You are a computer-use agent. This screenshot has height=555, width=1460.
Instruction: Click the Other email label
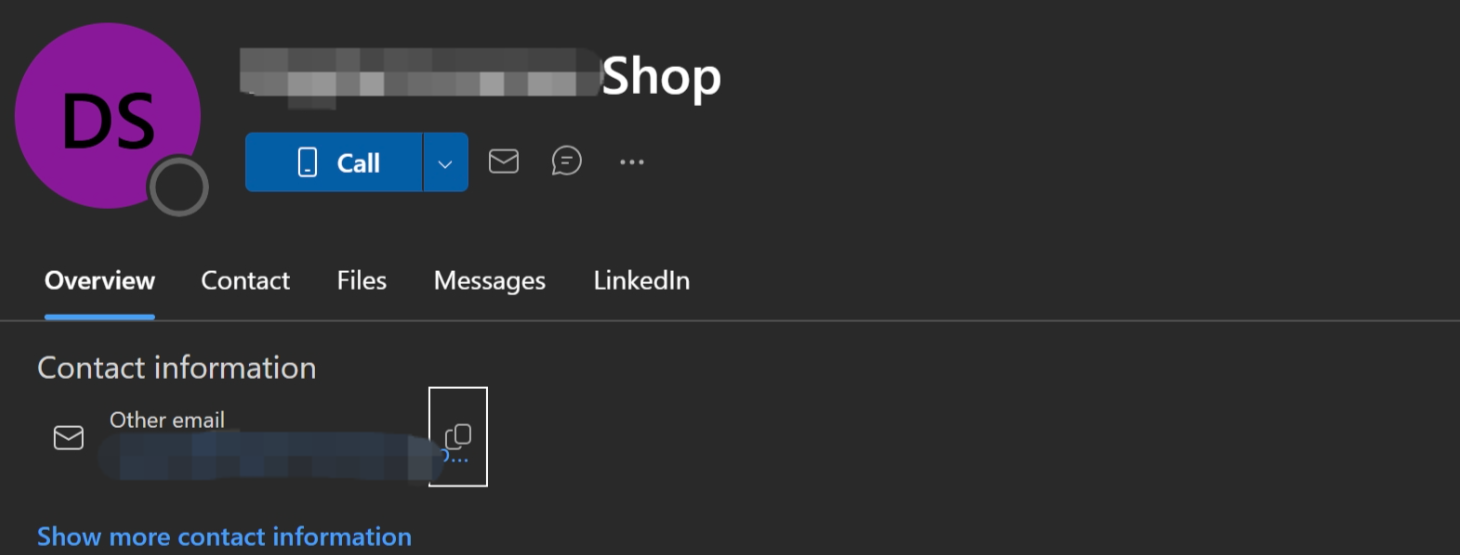pos(167,420)
